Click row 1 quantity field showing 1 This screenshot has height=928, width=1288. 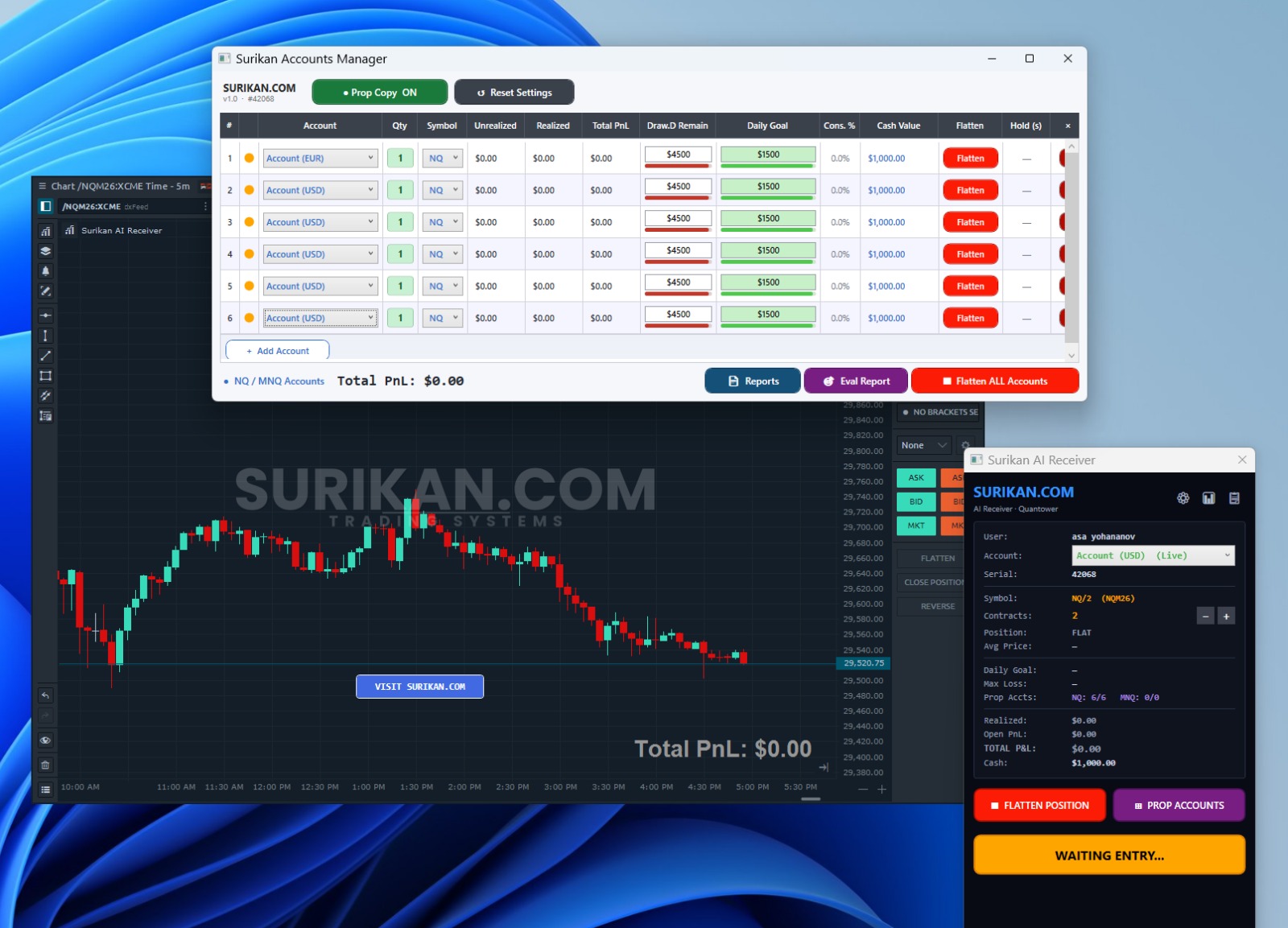(x=400, y=159)
